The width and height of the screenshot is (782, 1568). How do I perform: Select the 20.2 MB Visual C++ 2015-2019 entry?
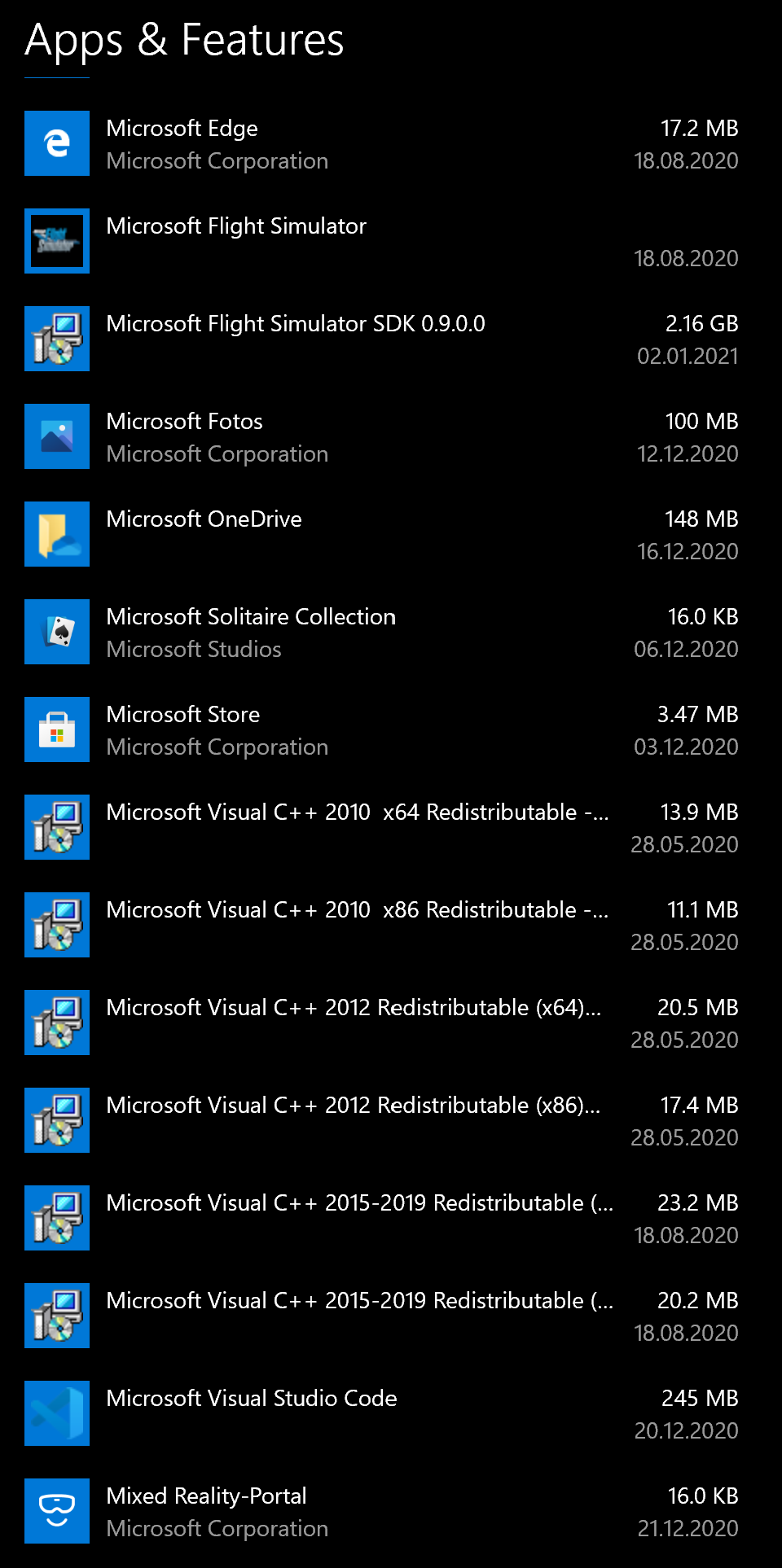[x=359, y=1301]
